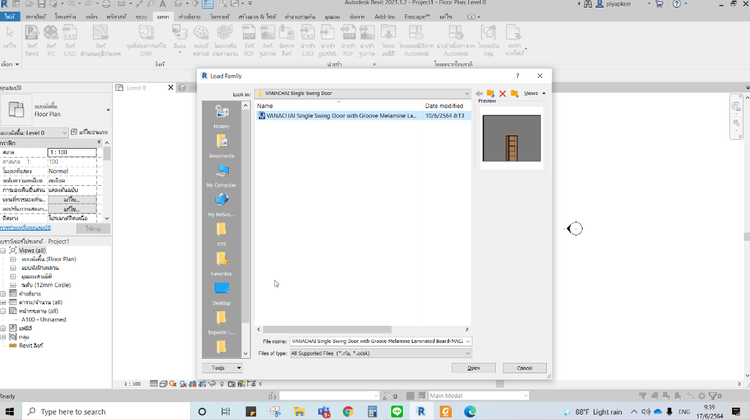This screenshot has width=750, height=420.
Task: Open Microsoft Edge from the taskbar
Action: pos(470,411)
